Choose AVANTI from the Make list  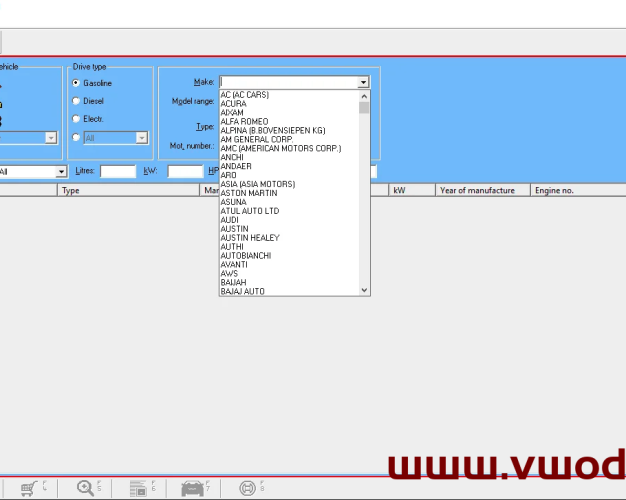[289, 264]
